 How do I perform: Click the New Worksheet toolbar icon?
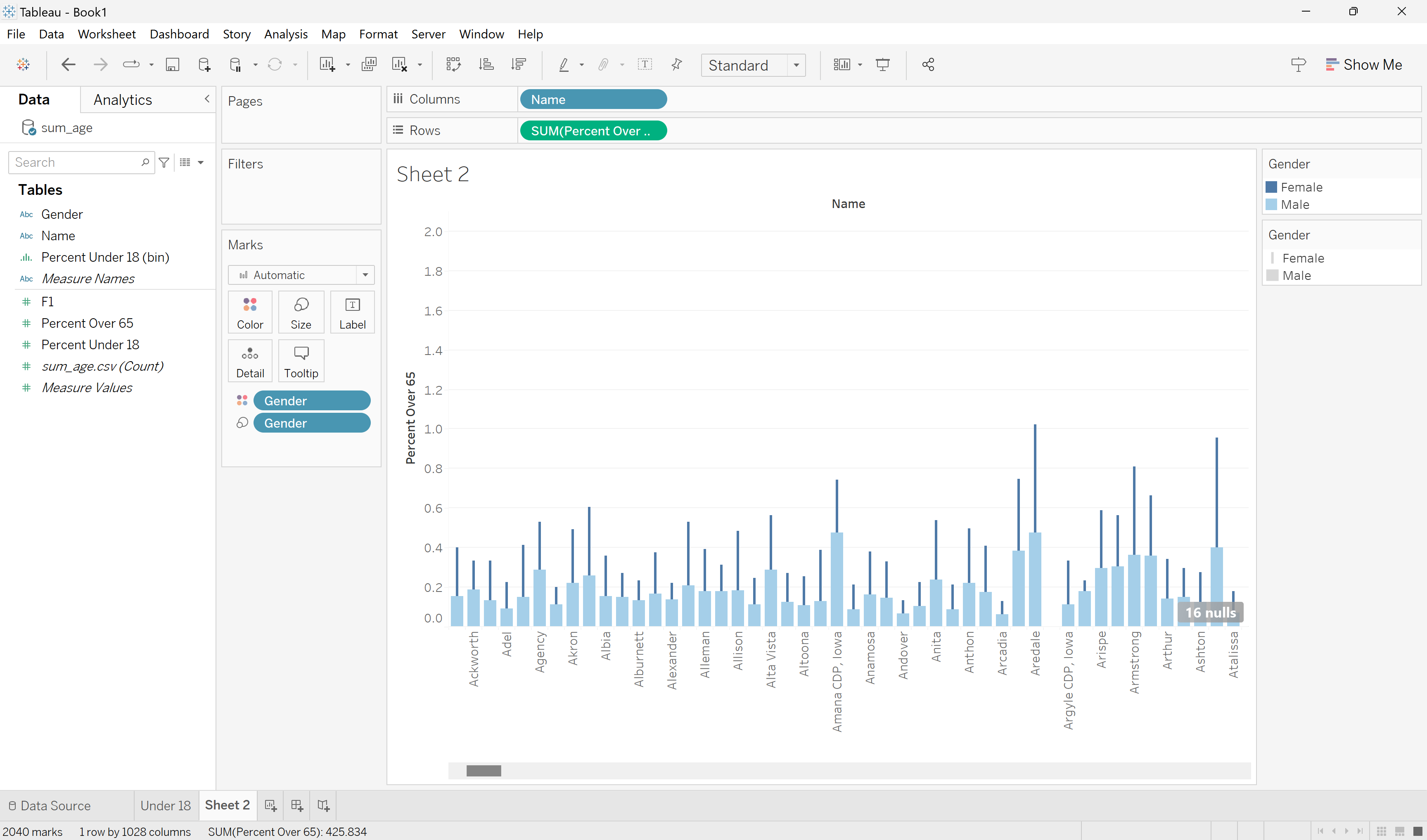(x=327, y=64)
